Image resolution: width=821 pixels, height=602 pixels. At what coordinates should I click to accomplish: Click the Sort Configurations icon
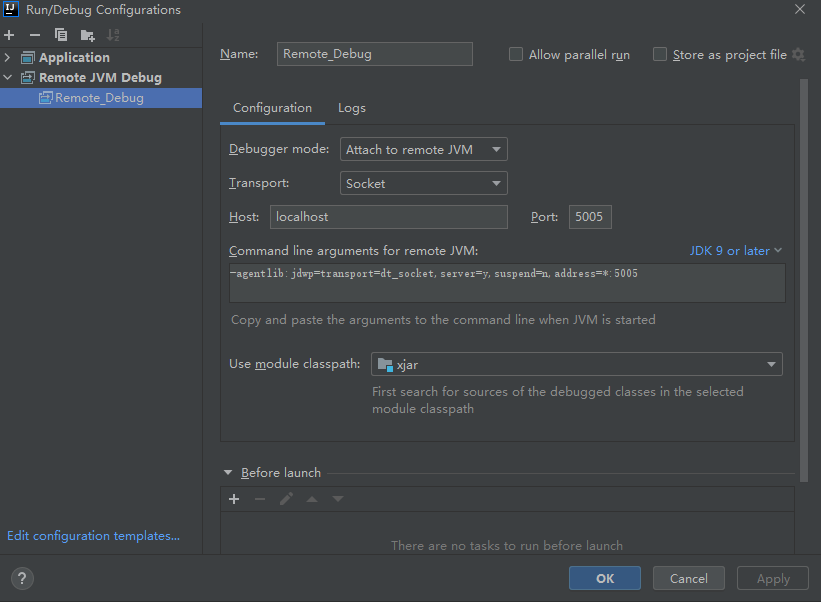pos(113,35)
